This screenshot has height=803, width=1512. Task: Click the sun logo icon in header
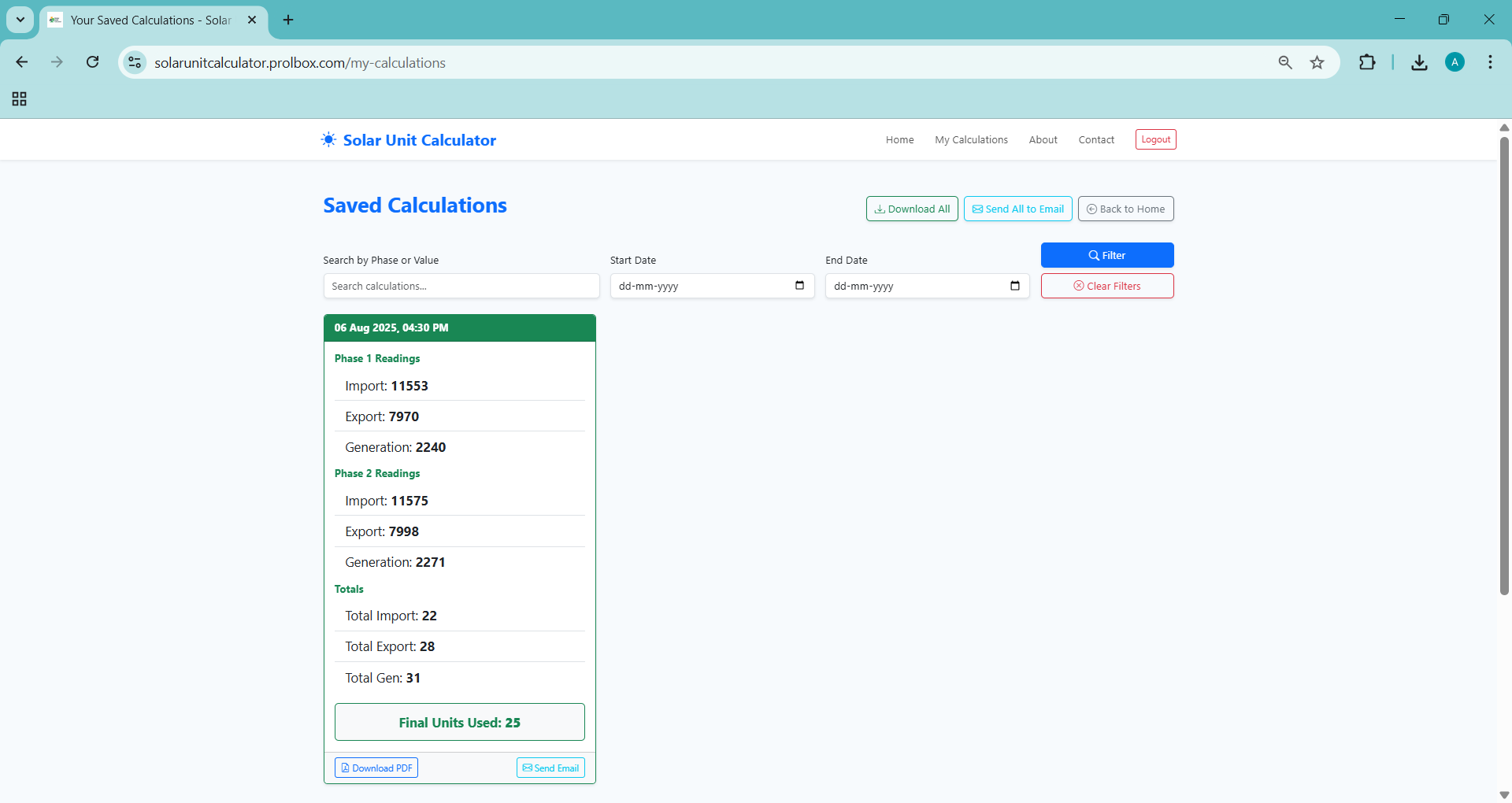328,139
